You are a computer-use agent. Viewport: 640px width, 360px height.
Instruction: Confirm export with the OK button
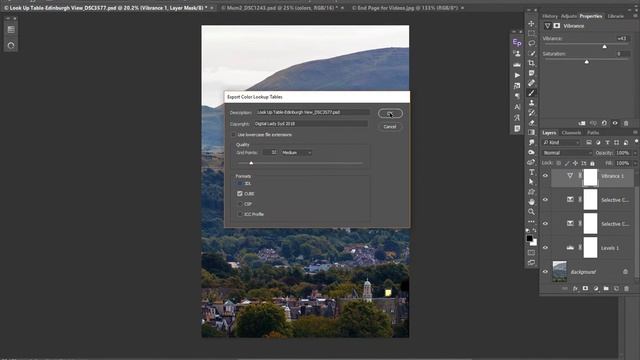click(x=390, y=113)
